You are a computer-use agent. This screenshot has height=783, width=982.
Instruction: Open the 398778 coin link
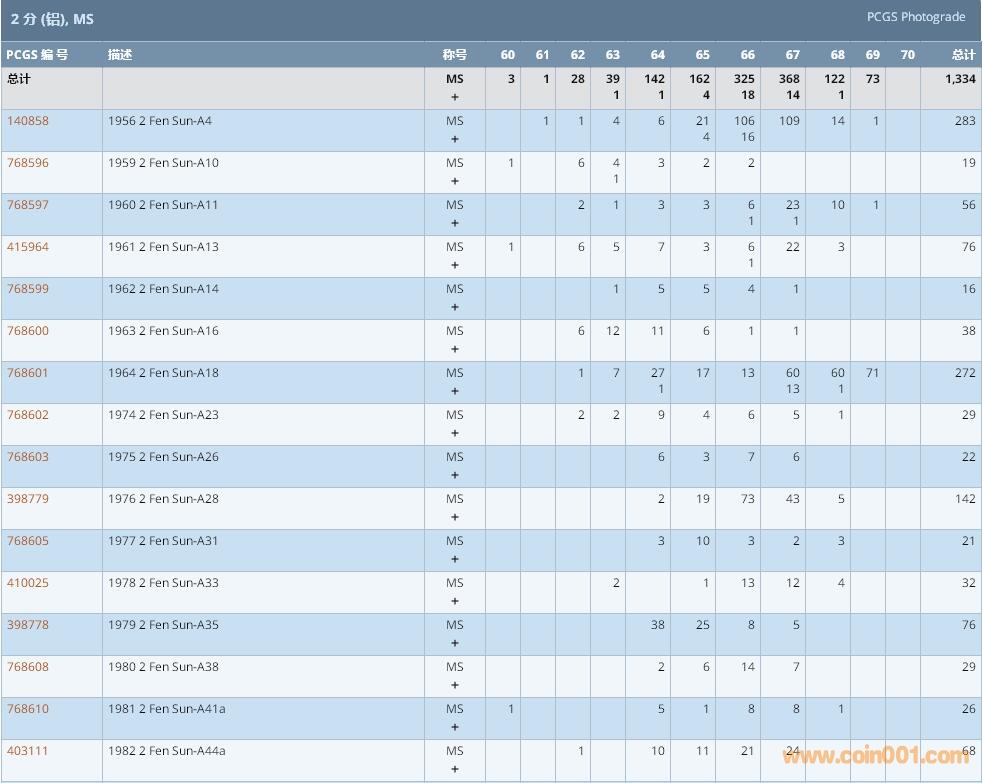point(28,625)
